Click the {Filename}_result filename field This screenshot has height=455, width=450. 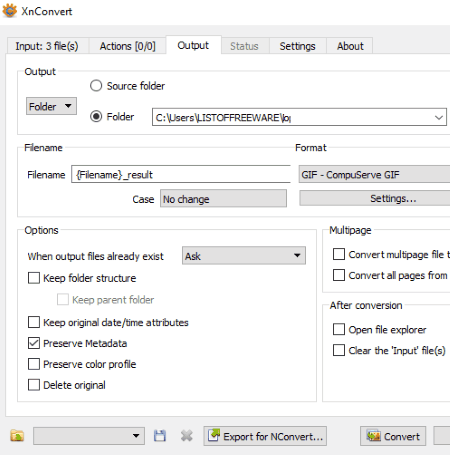click(181, 174)
